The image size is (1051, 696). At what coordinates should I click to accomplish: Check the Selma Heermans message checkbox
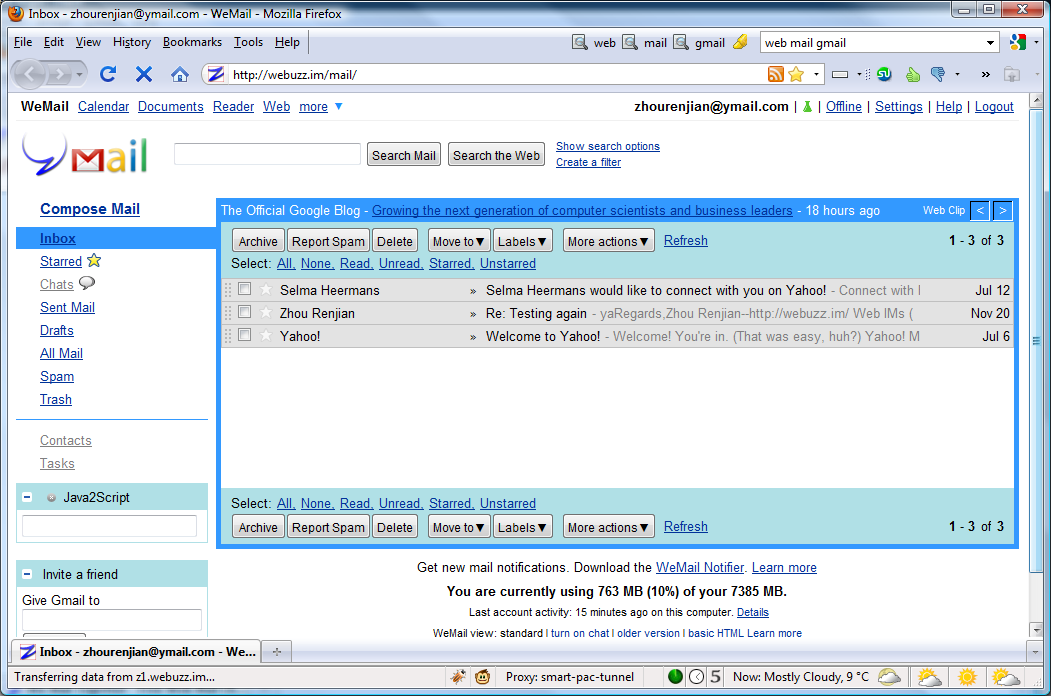(244, 290)
